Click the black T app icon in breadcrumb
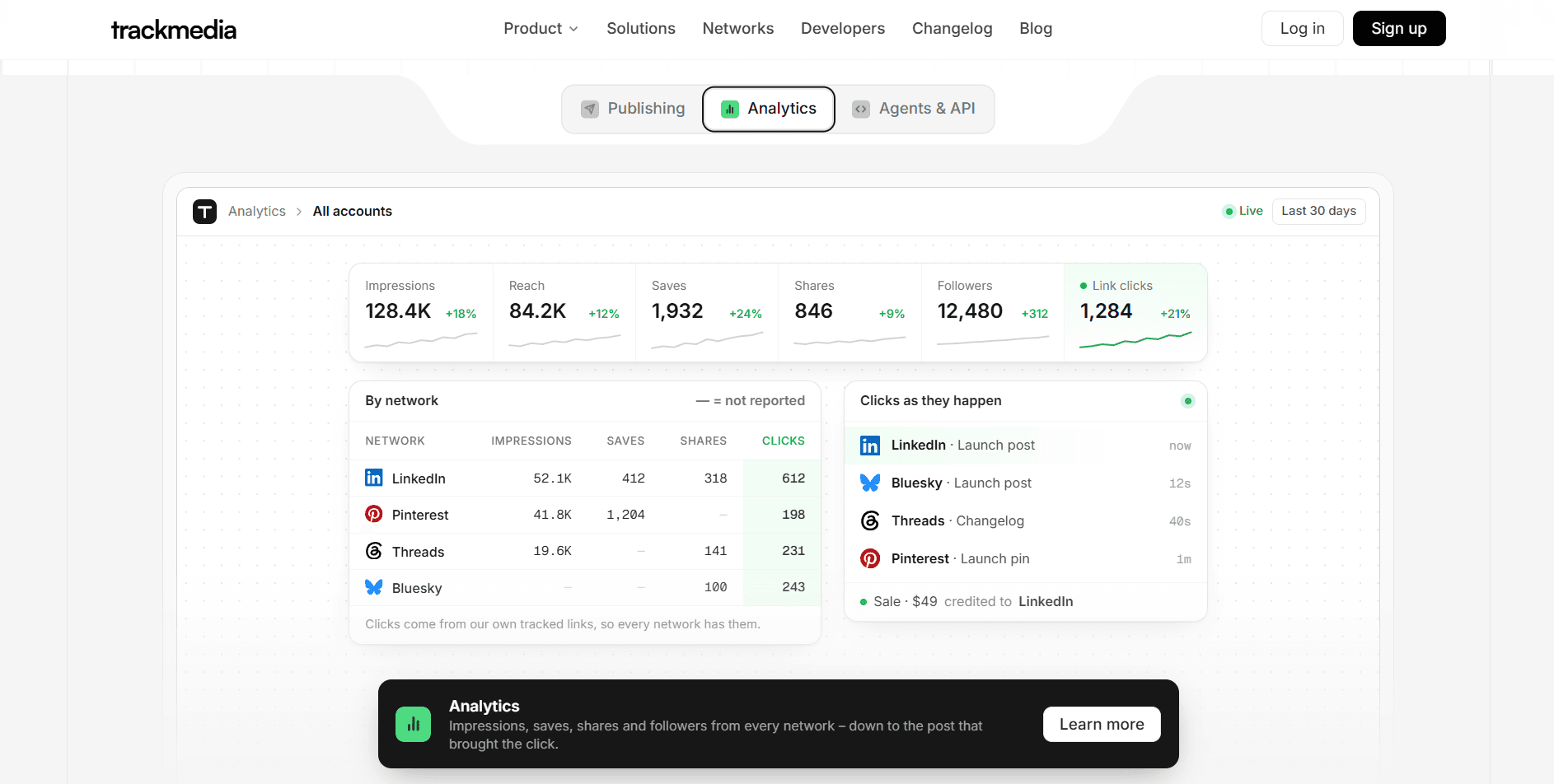Viewport: 1554px width, 784px height. (204, 212)
